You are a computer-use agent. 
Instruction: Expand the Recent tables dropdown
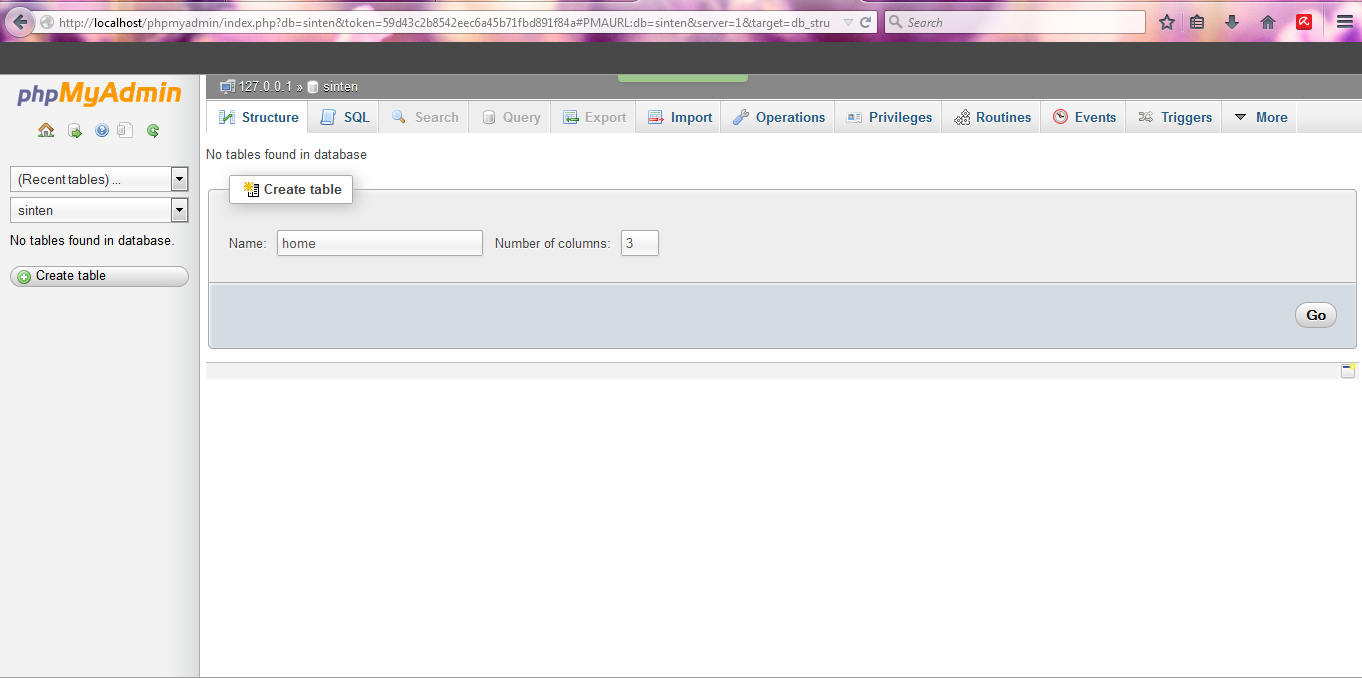coord(179,179)
